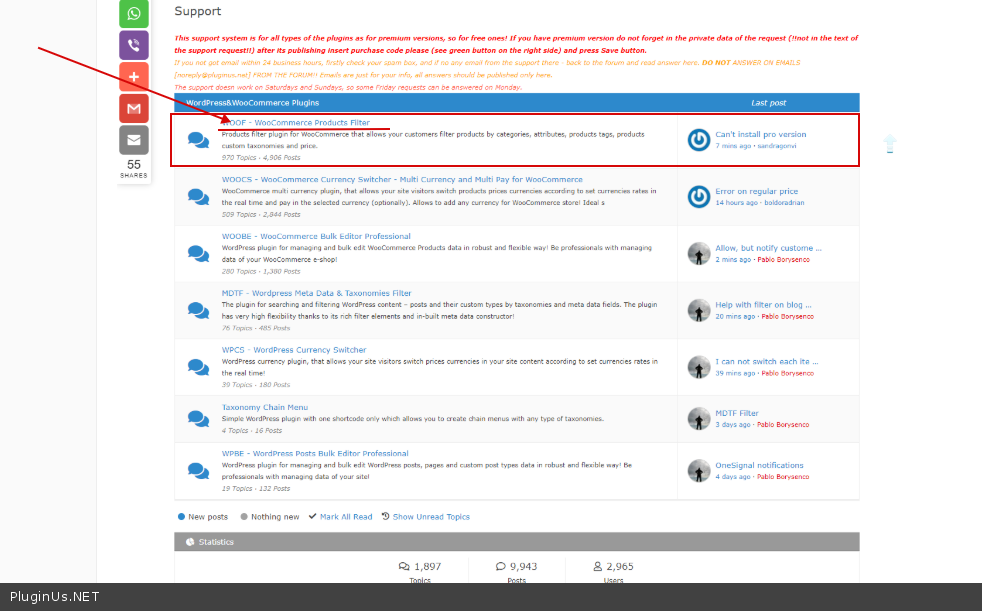Click the Users count person icon
This screenshot has width=982, height=611.
point(597,567)
